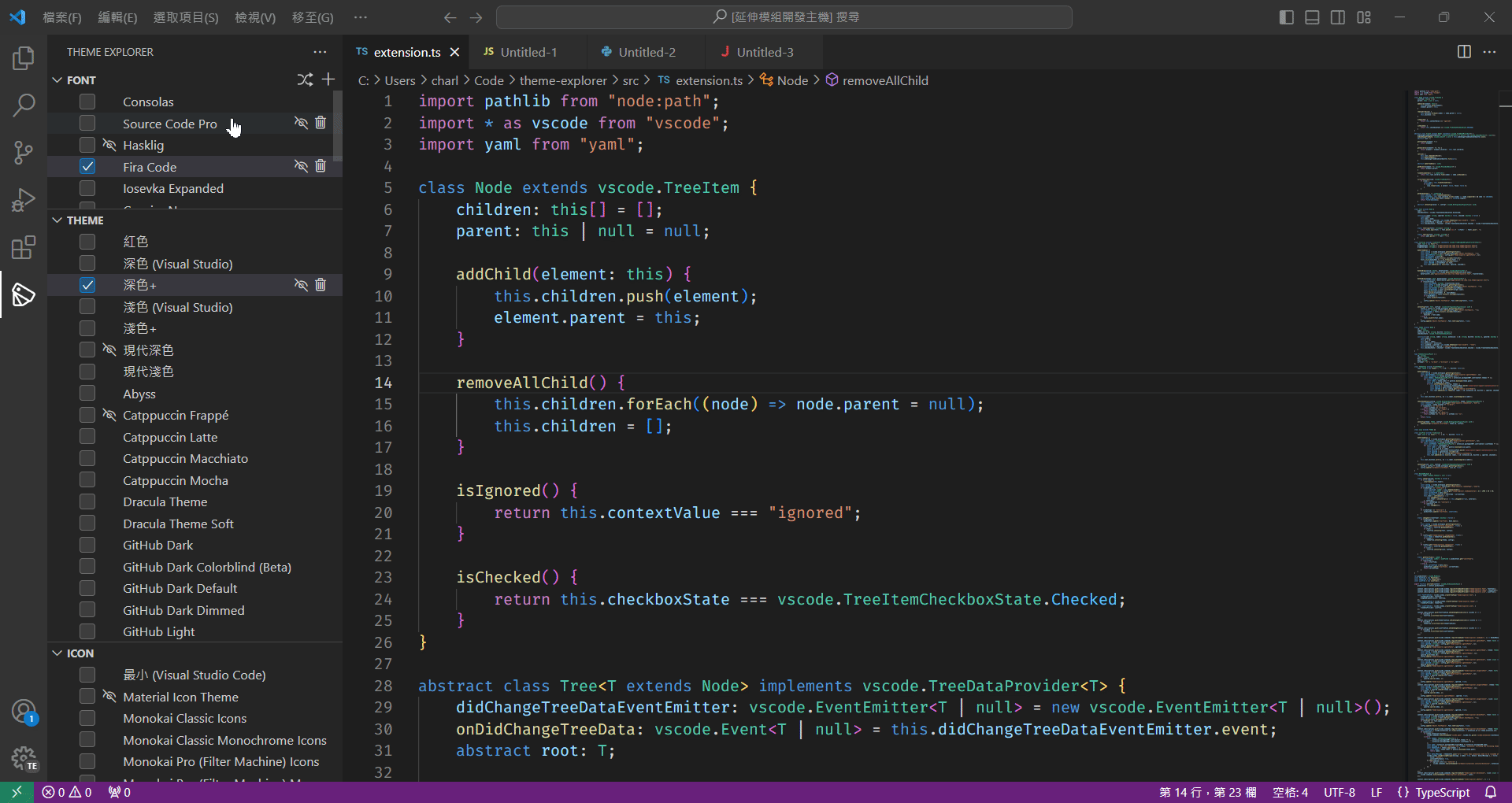Enable the Dracula Theme checkbox
Screen dimensions: 1512x803
point(87,501)
